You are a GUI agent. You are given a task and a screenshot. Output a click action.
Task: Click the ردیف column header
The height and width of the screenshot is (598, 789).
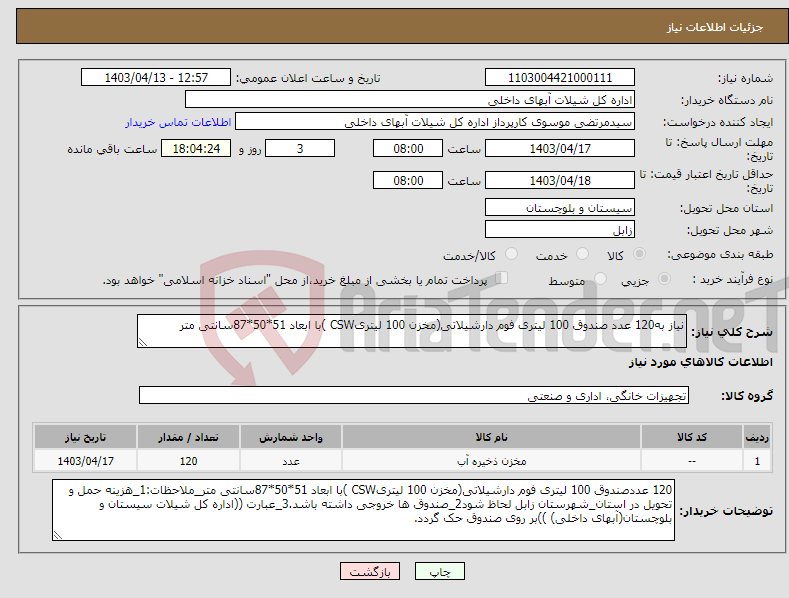coord(757,437)
